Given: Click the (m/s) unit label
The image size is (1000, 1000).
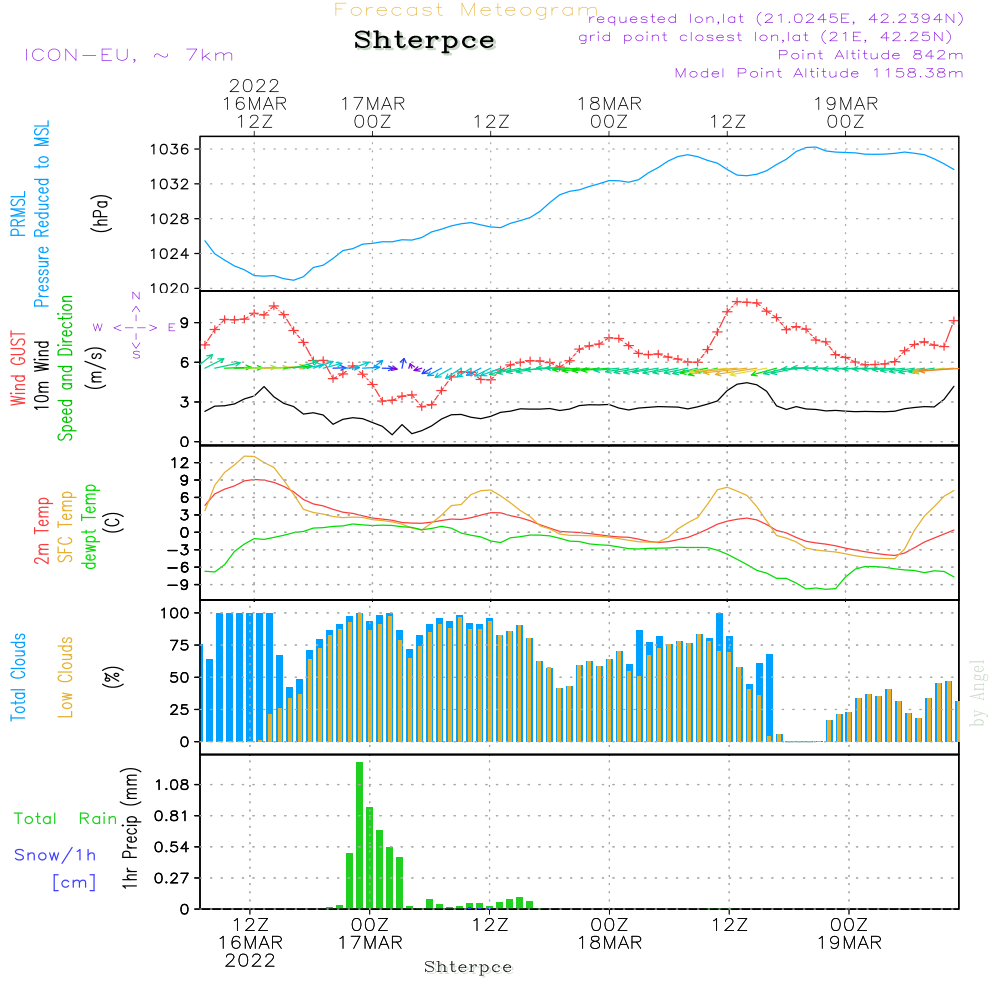Looking at the screenshot, I should pos(96,368).
